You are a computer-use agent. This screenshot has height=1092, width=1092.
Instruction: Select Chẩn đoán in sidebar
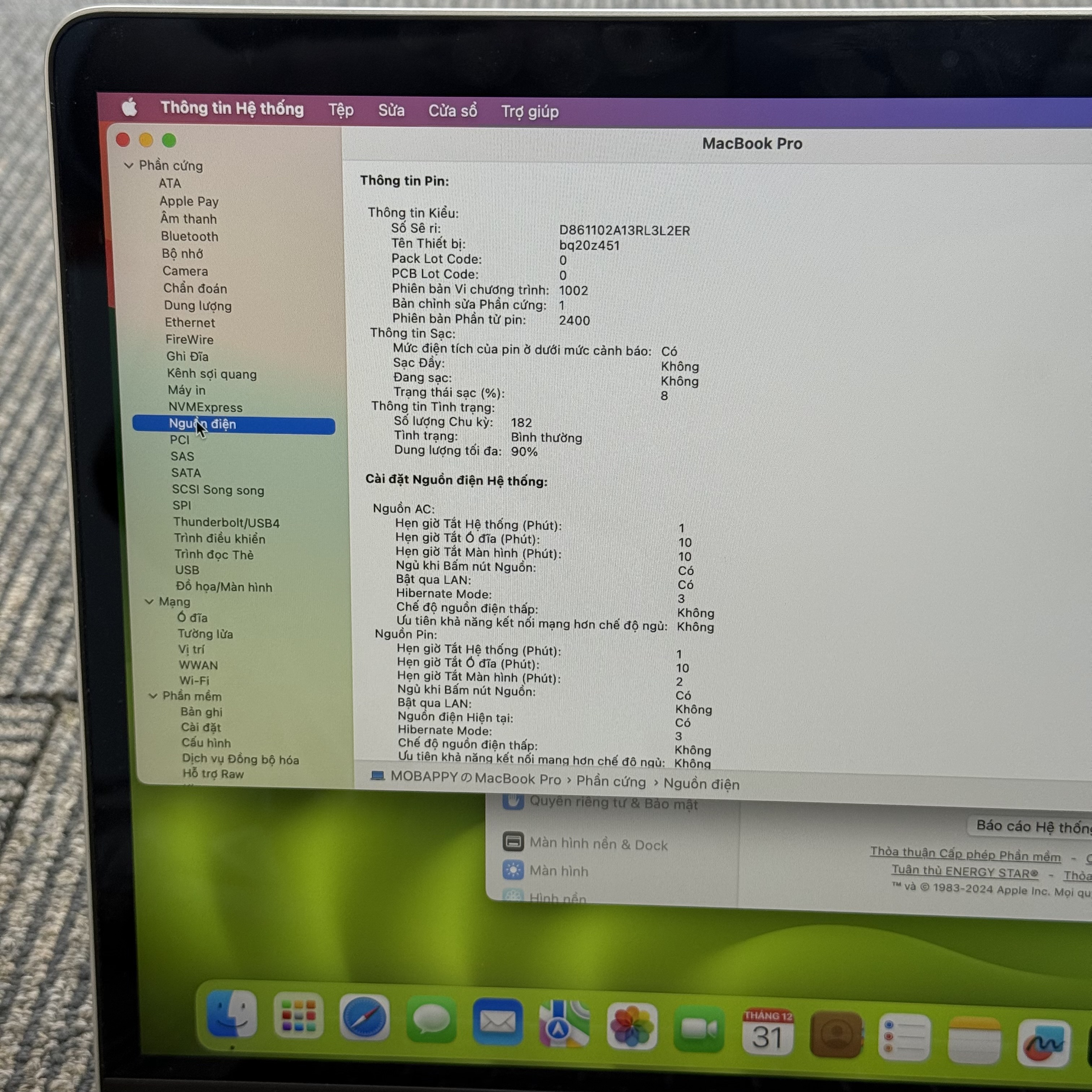[195, 288]
